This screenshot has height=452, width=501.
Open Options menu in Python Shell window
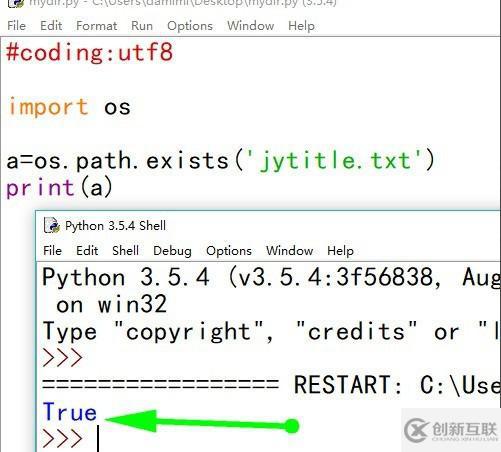pos(229,251)
